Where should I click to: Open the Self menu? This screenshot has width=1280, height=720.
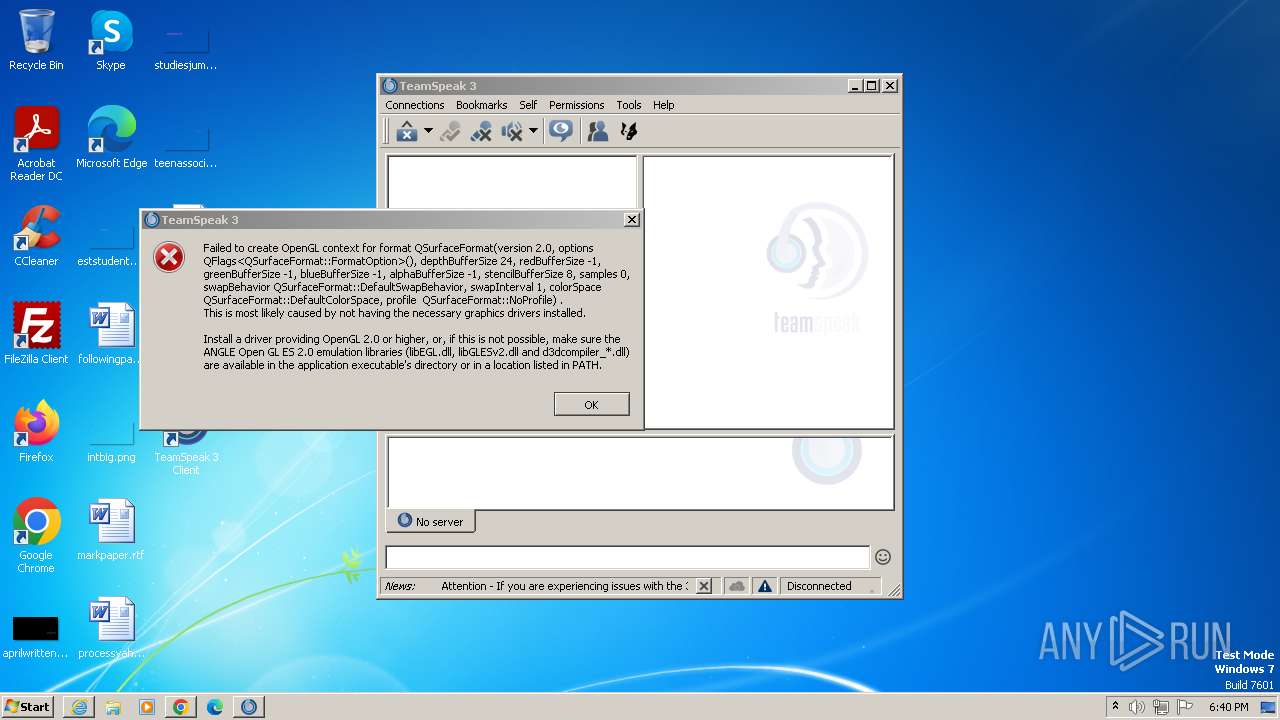(528, 105)
